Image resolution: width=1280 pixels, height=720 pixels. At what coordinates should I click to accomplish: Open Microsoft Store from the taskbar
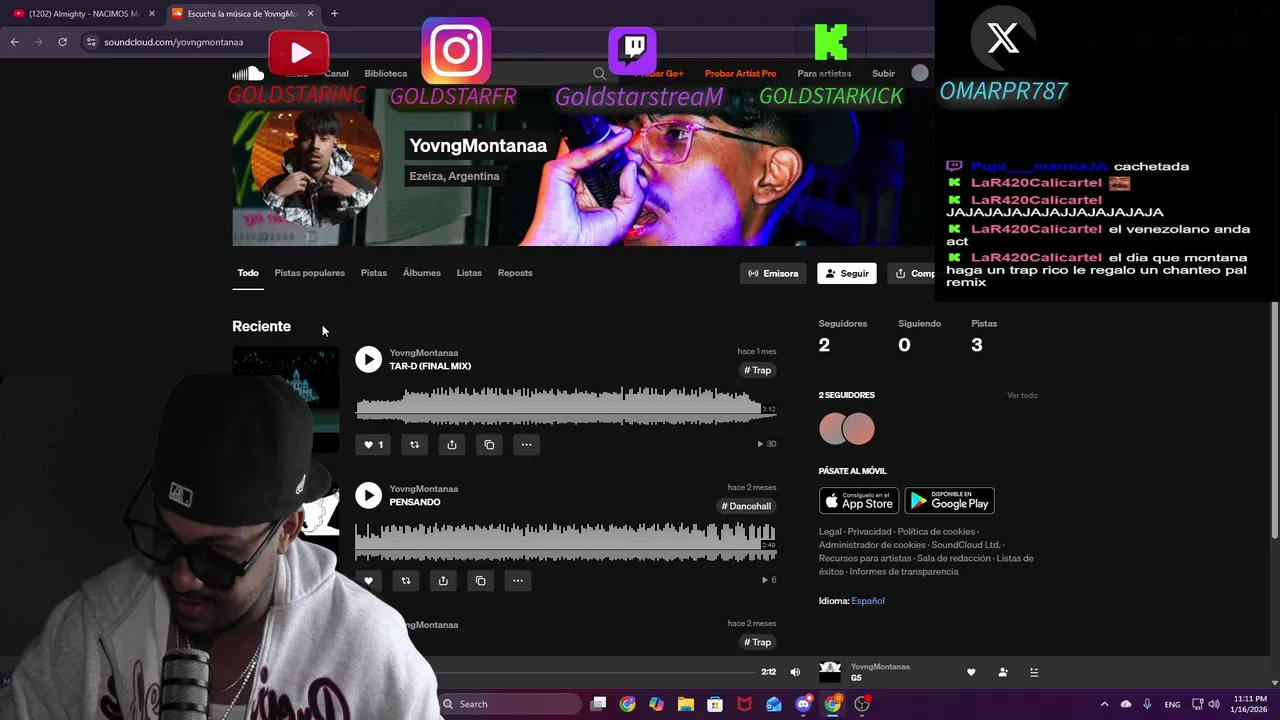point(715,704)
